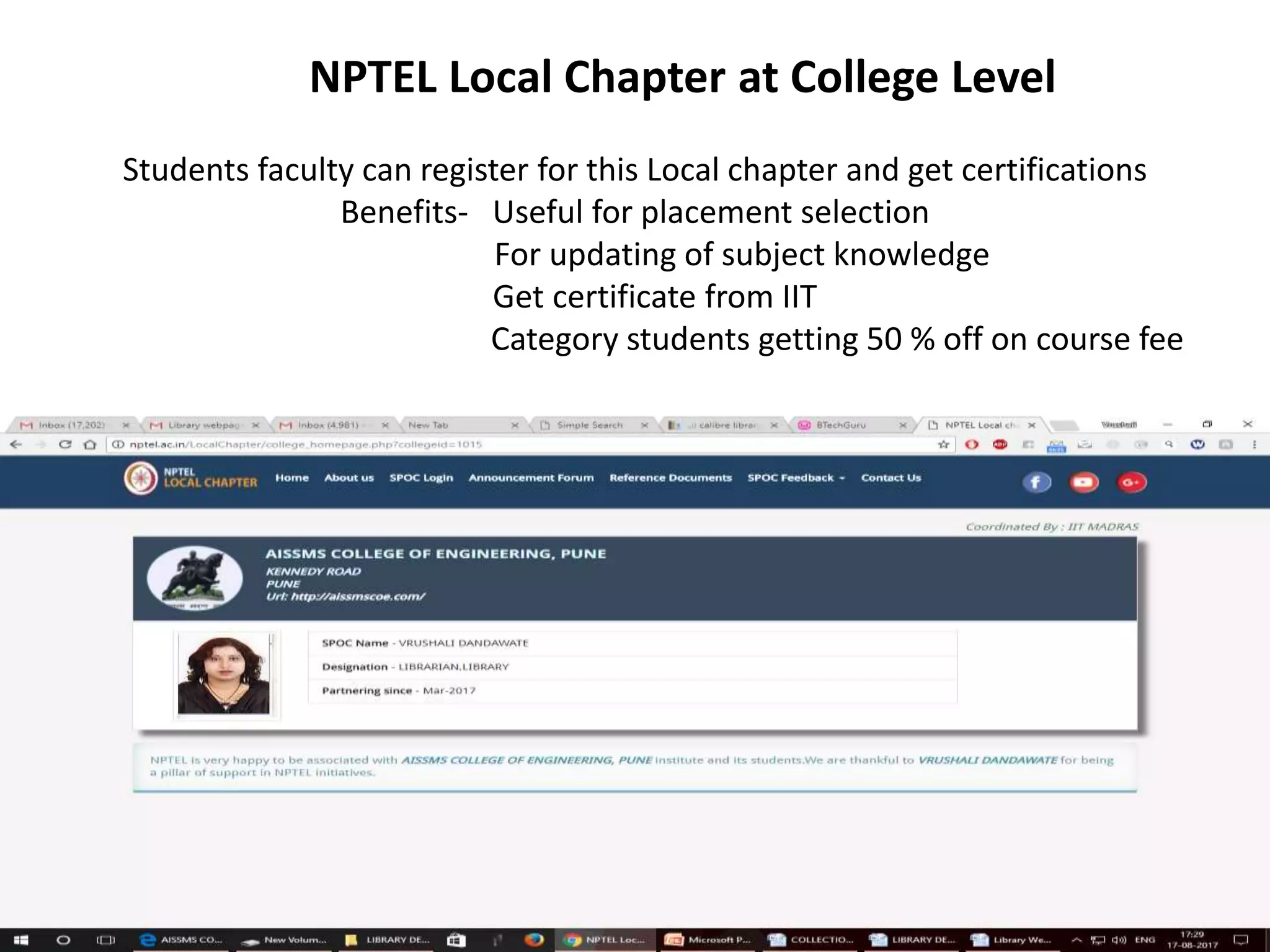Click the NPTEL Local Chapter logo
Image resolution: width=1270 pixels, height=952 pixels.
(x=191, y=478)
